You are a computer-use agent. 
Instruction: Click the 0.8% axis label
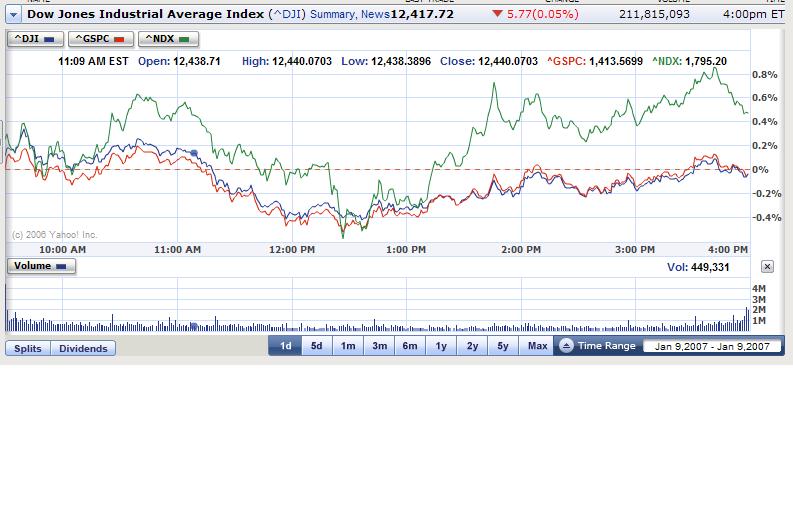pos(765,75)
